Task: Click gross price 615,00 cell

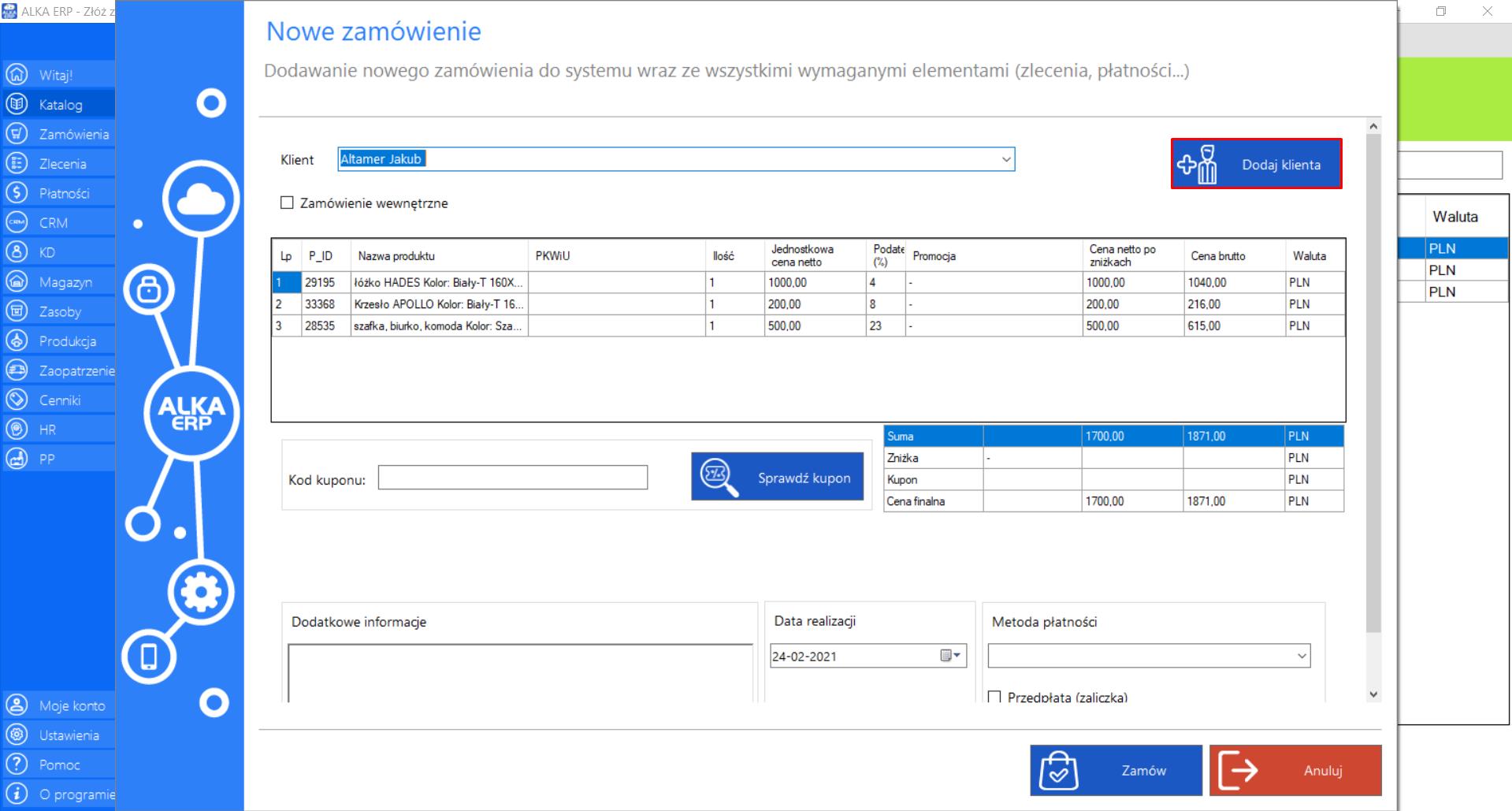Action: coord(1235,326)
